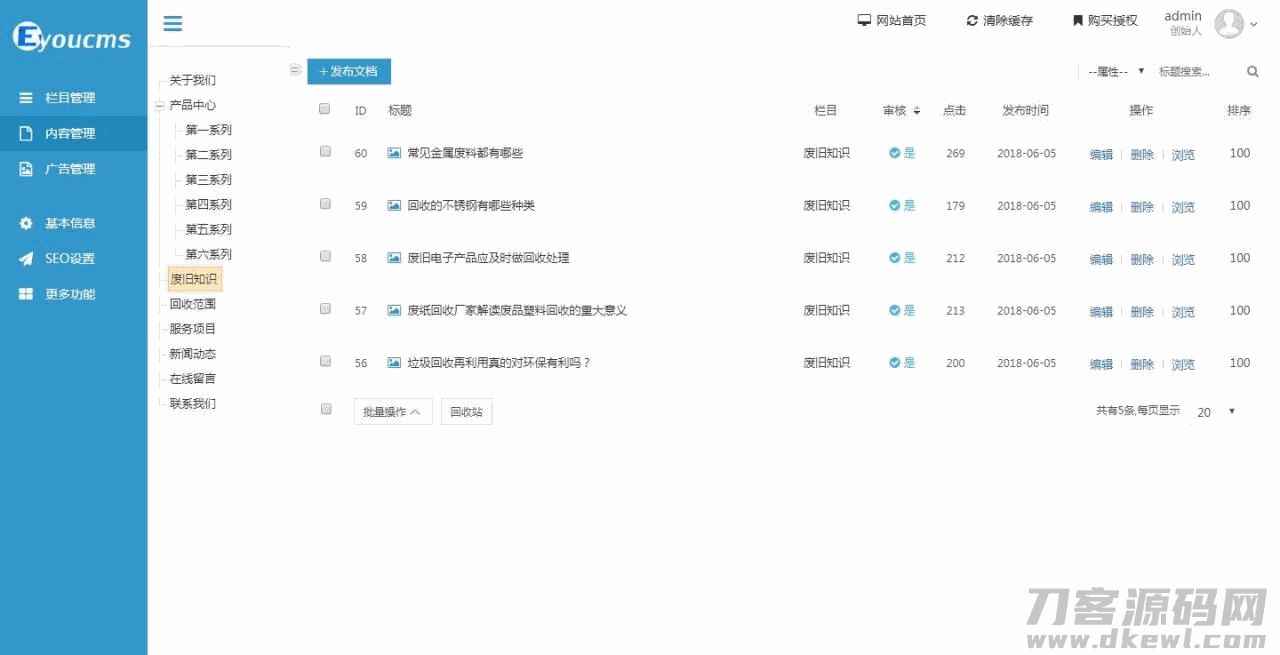Click the admin user avatar icon

[x=1229, y=24]
